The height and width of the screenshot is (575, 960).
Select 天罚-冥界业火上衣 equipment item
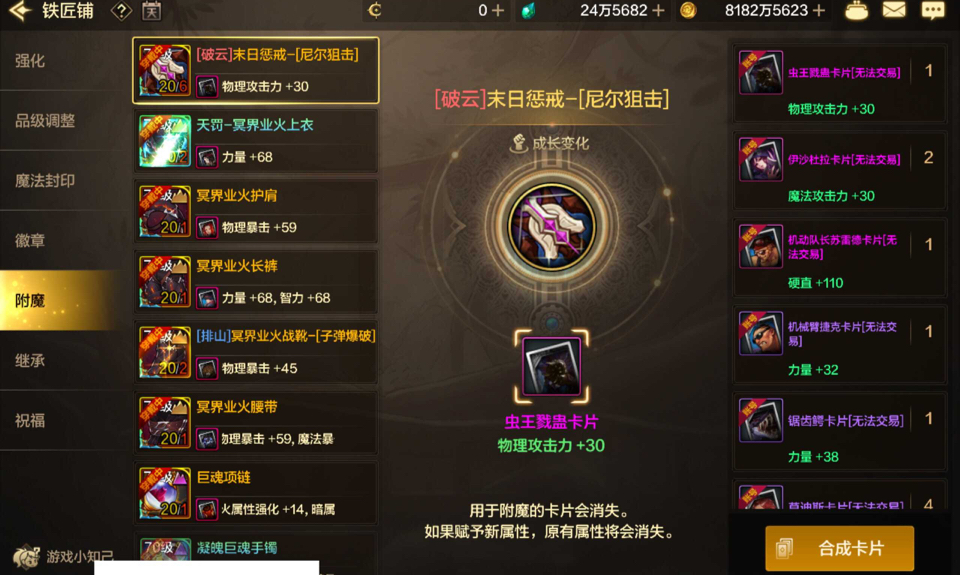pos(256,141)
